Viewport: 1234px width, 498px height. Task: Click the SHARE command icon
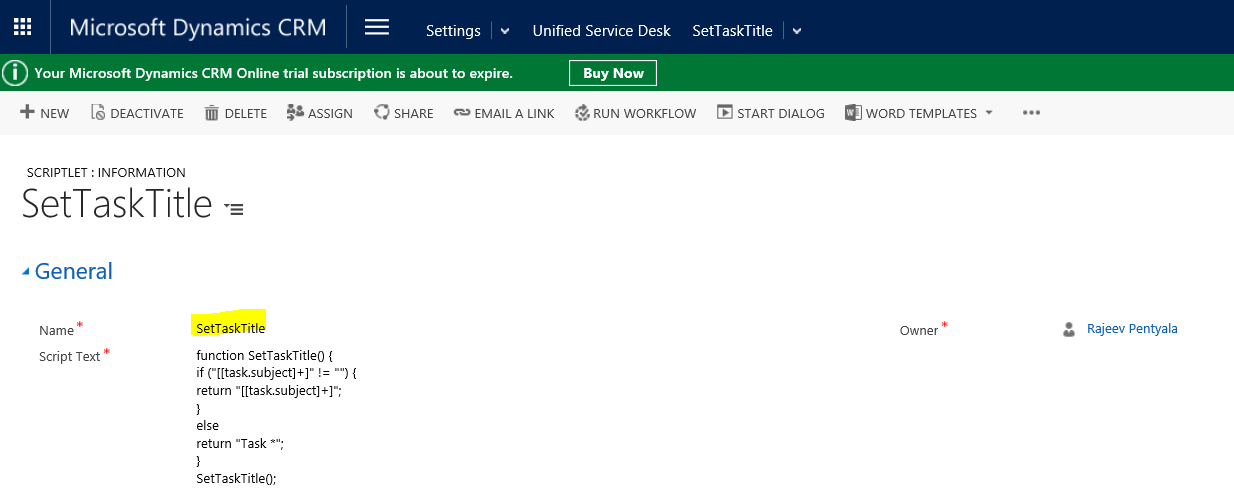click(x=381, y=113)
